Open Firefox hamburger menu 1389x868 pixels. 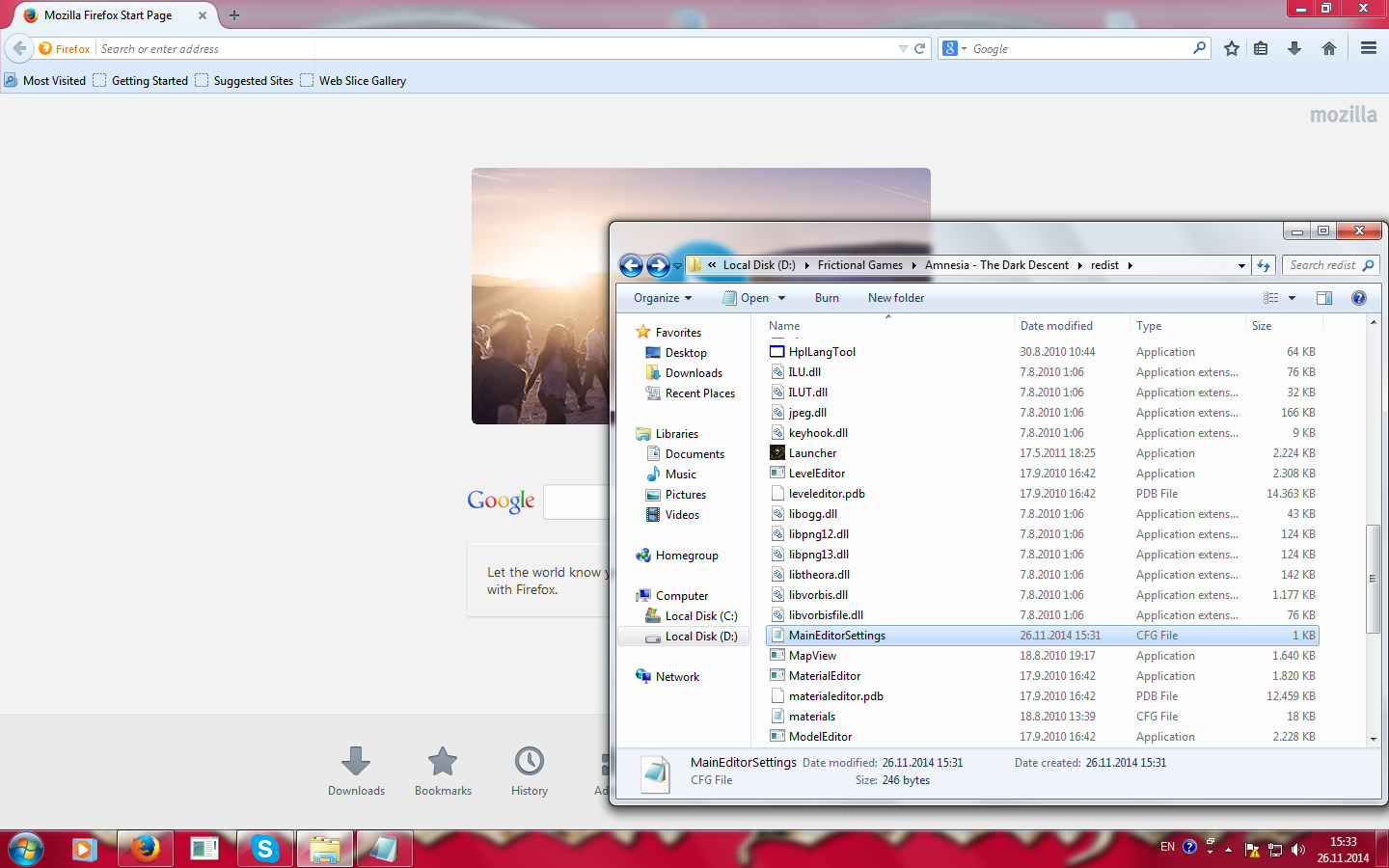coord(1368,48)
